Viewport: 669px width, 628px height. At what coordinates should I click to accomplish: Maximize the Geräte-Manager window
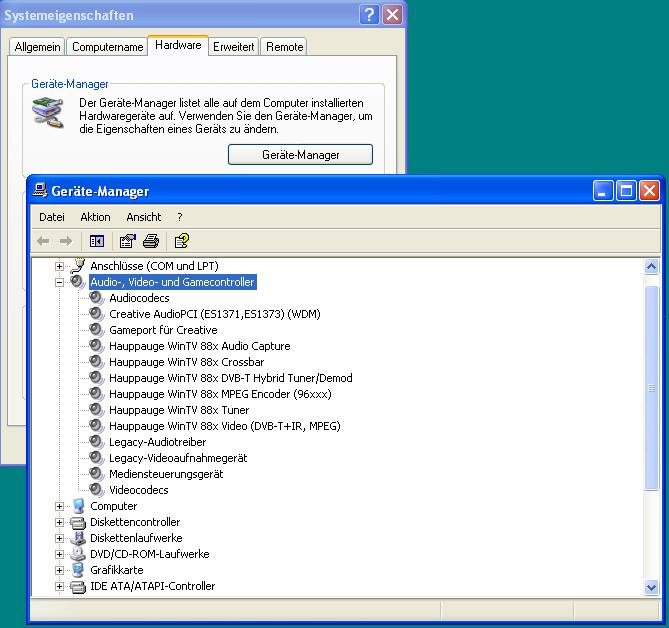coord(626,190)
